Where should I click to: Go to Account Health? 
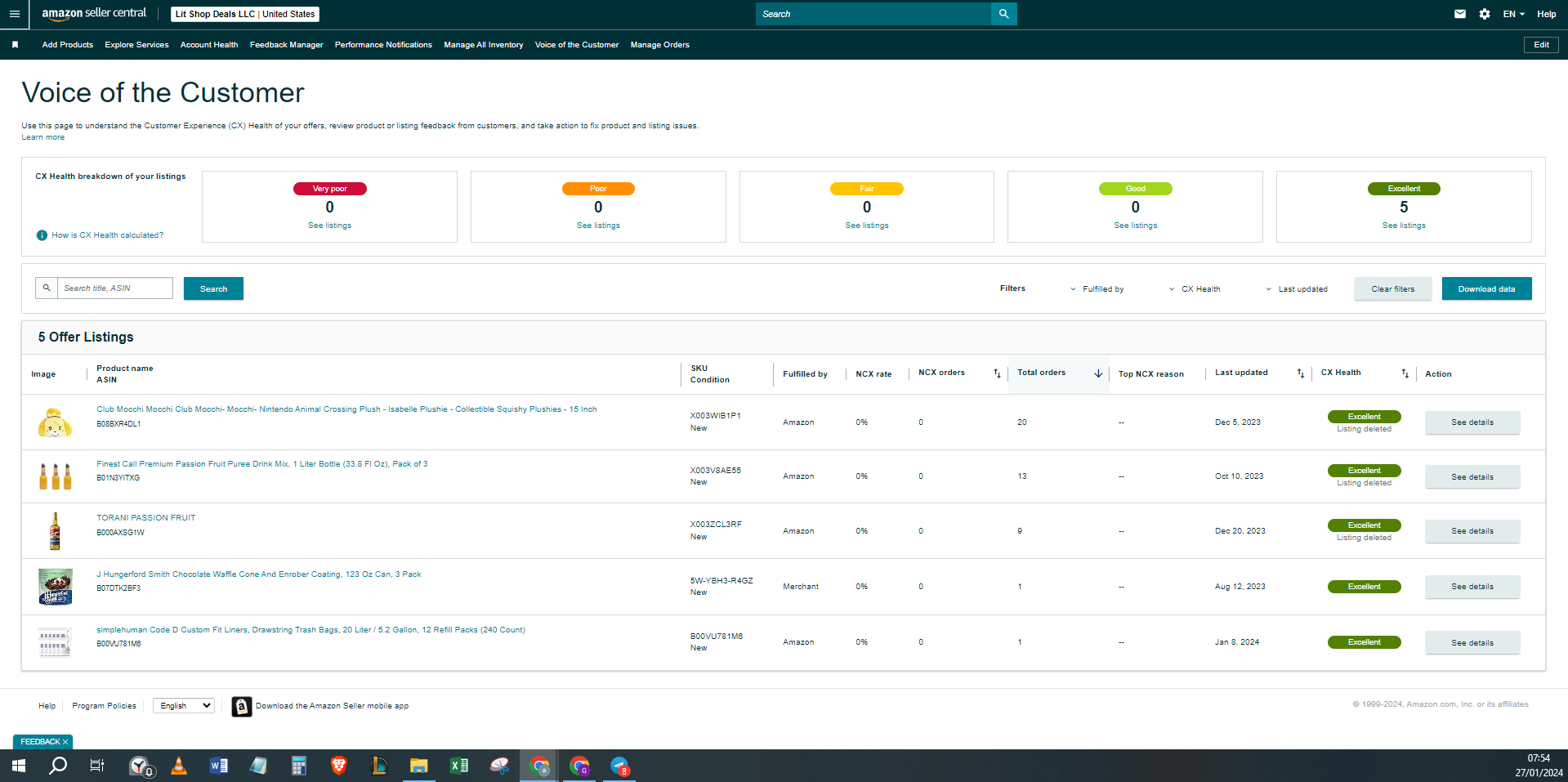point(209,45)
